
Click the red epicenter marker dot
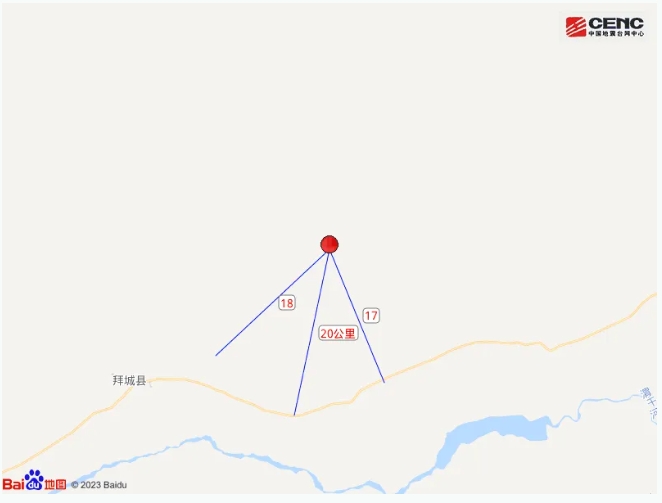(x=329, y=244)
